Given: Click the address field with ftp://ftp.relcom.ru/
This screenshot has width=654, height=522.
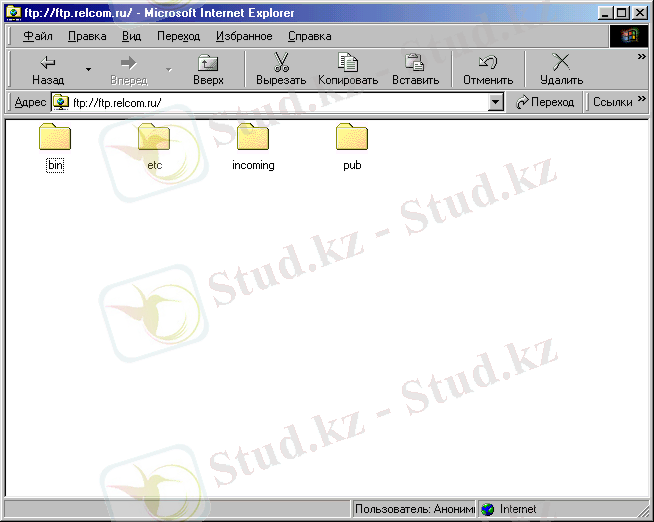Looking at the screenshot, I should click(x=277, y=102).
